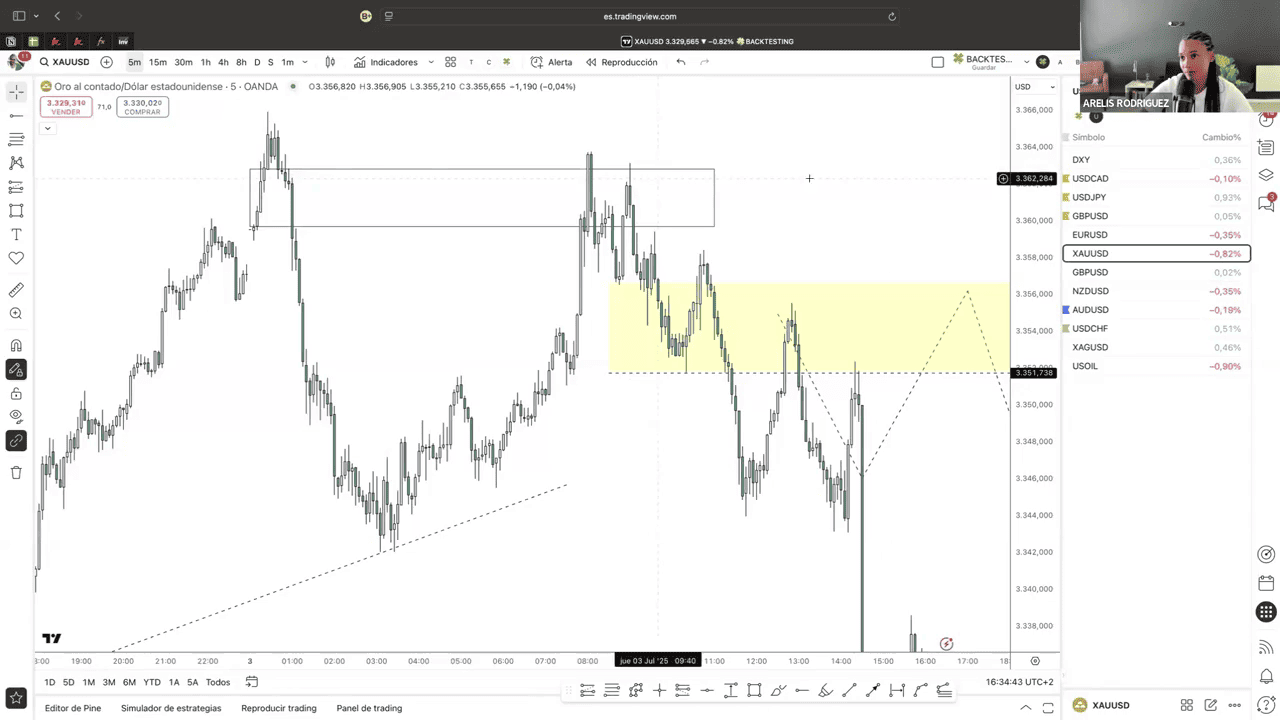Select the Text drawing tool in left sidebar
1280x720 pixels.
tap(16, 234)
